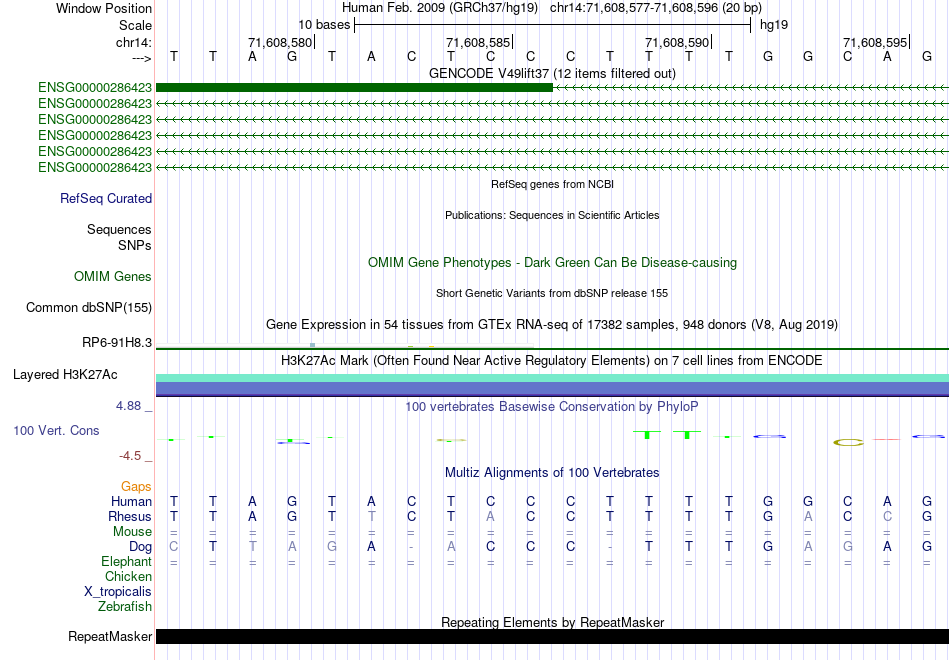Click the Window Position label
Image resolution: width=950 pixels, height=660 pixels.
coord(104,8)
